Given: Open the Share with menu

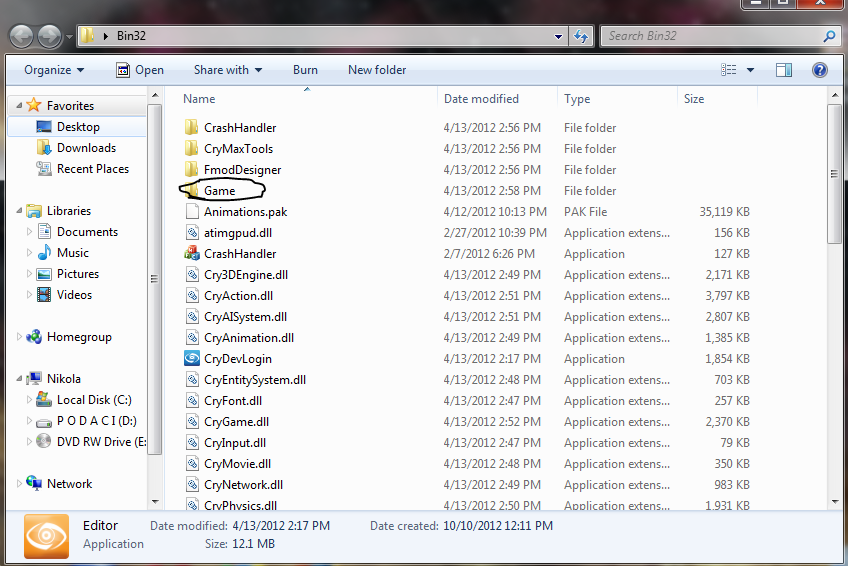Looking at the screenshot, I should [228, 70].
